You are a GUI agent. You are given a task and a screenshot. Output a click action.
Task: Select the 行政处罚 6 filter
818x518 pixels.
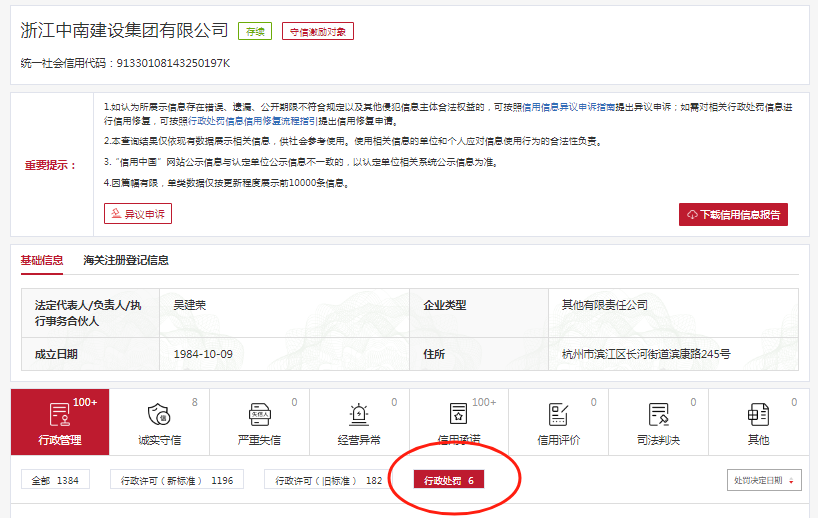coord(449,480)
